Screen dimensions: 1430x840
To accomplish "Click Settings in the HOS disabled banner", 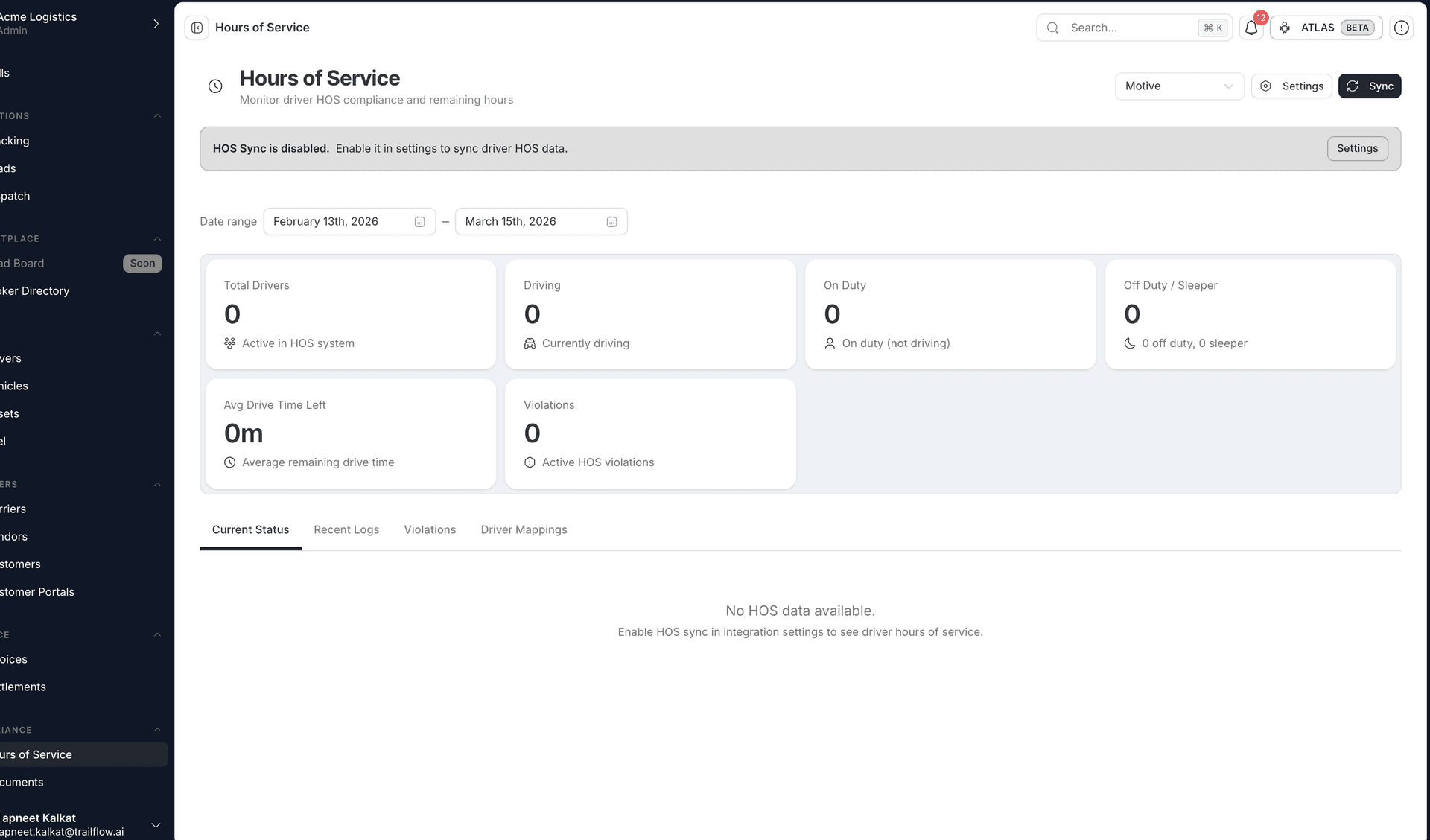I will (x=1357, y=149).
